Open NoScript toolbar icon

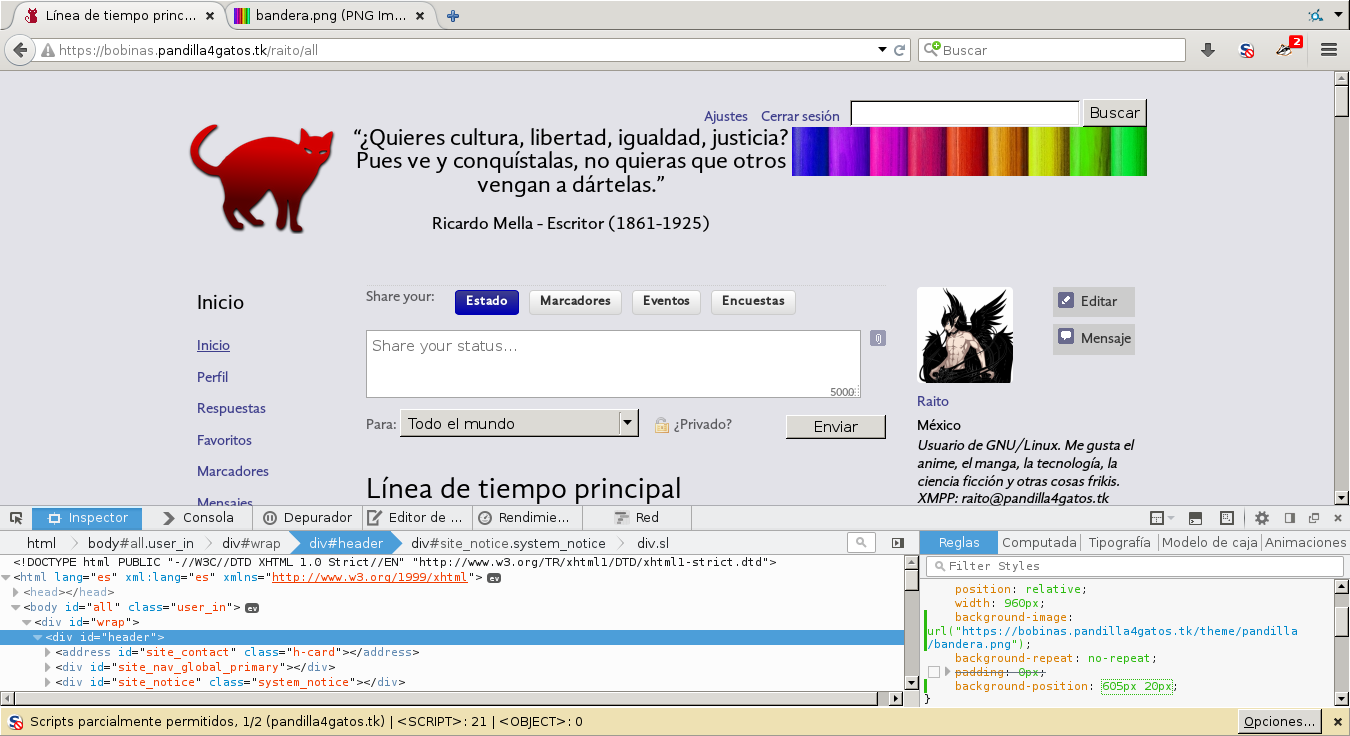[x=1247, y=50]
